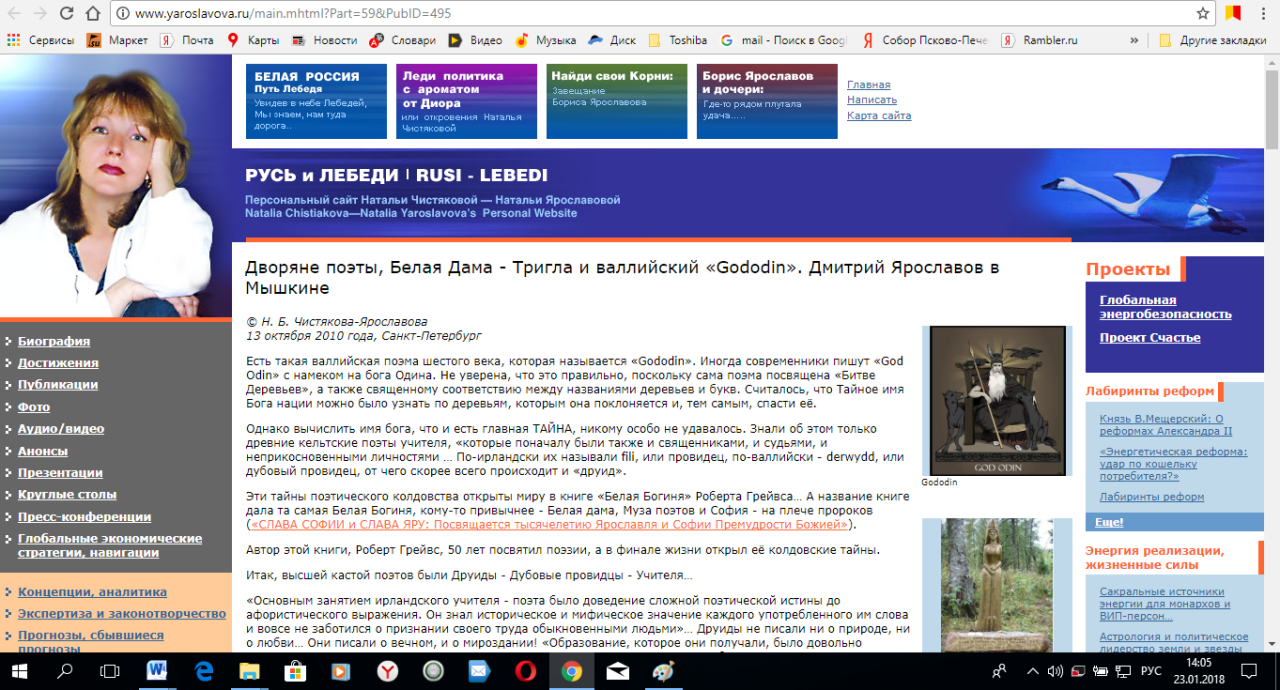Open the Леди политика с ароматом banner

point(466,101)
